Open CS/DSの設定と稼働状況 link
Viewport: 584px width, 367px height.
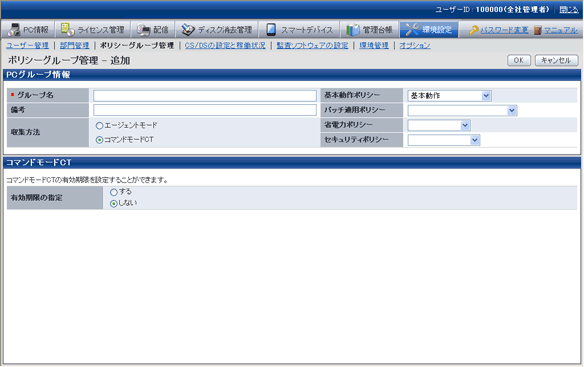point(225,45)
